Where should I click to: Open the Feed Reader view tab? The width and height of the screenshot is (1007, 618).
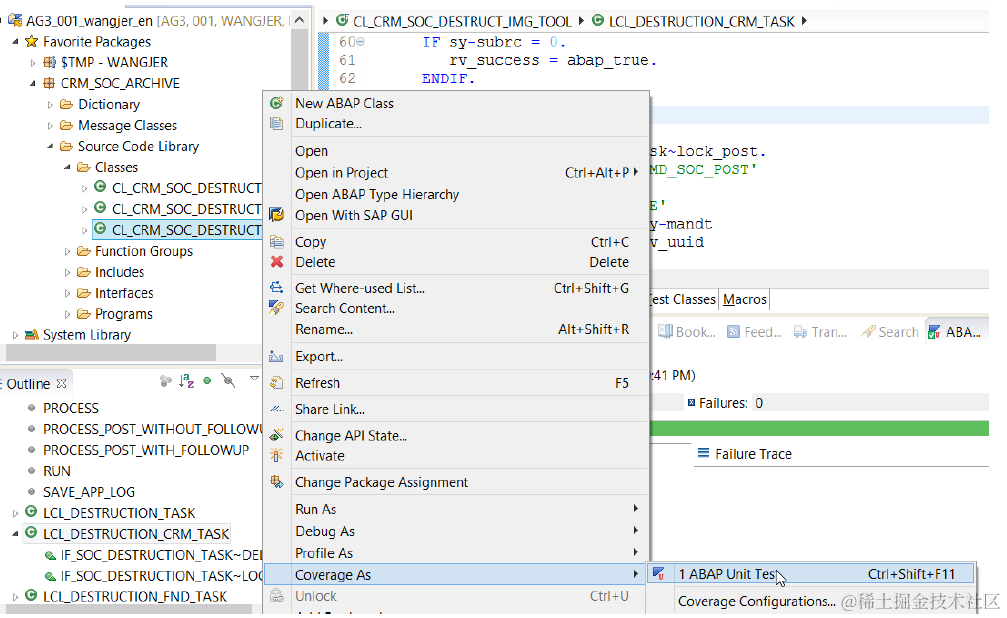tap(754, 332)
